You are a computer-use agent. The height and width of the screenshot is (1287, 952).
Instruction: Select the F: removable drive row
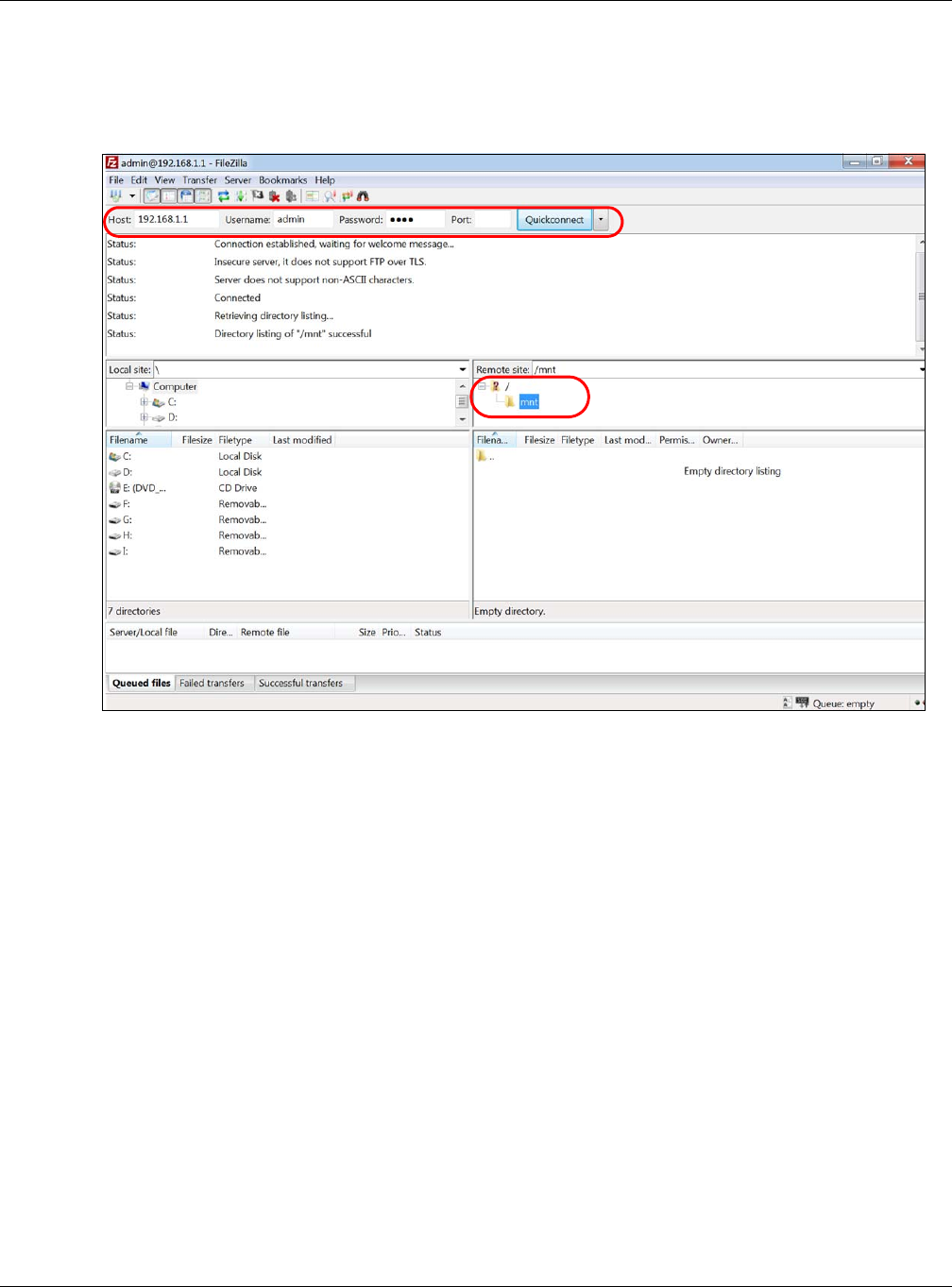tap(287, 504)
